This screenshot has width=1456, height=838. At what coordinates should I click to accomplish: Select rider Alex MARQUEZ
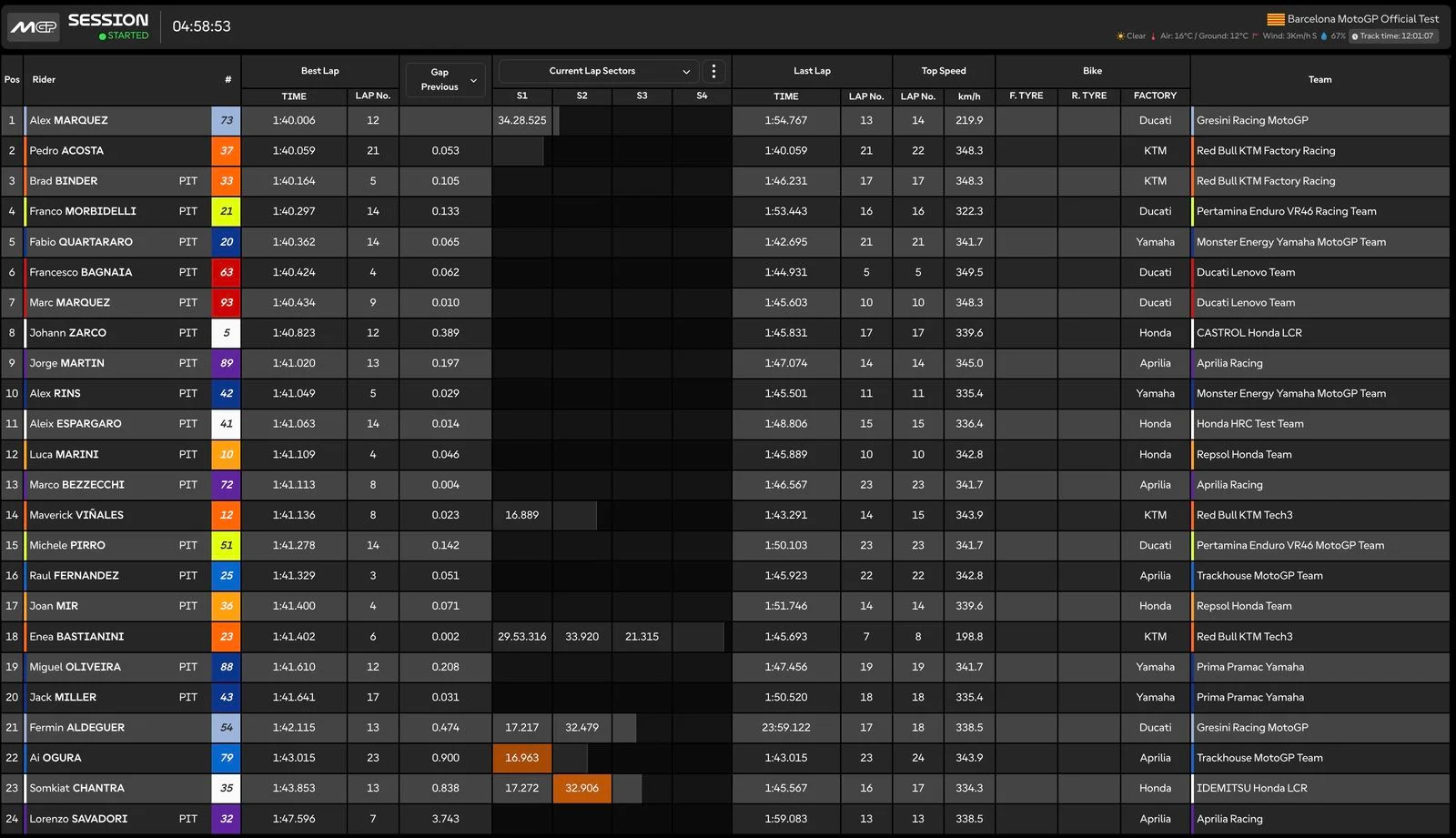tap(68, 120)
